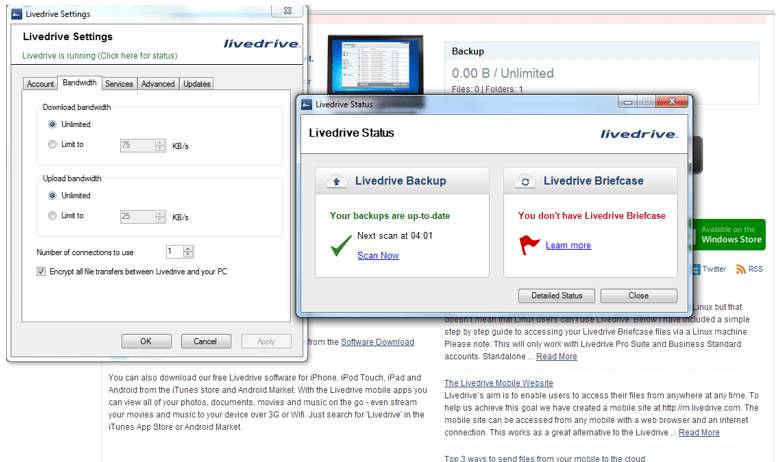Click Learn more about Briefcase link
783x462 pixels.
[x=568, y=245]
